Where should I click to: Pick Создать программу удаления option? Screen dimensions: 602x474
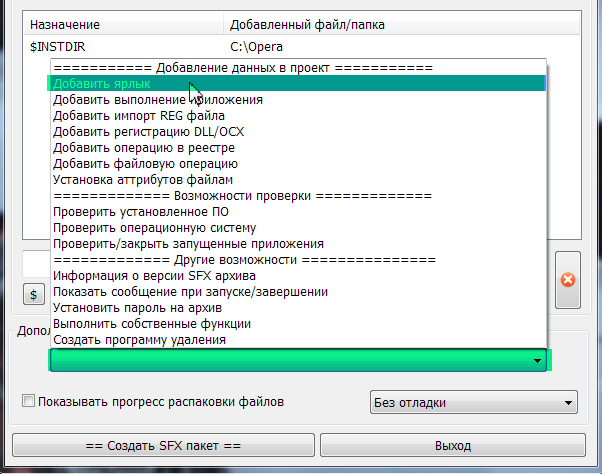coord(139,340)
